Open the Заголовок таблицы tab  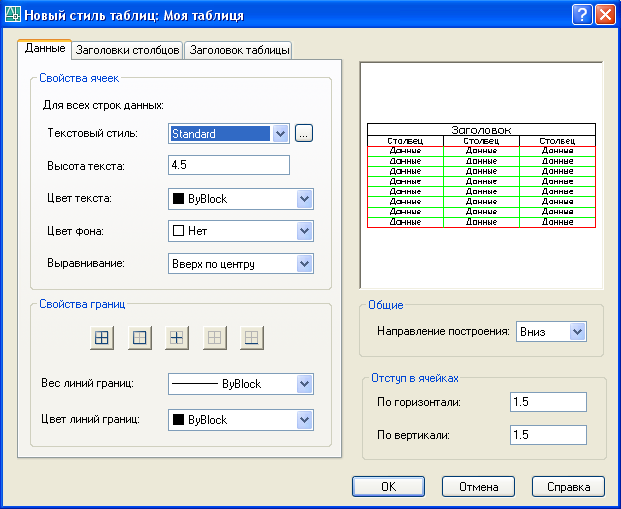coord(238,51)
